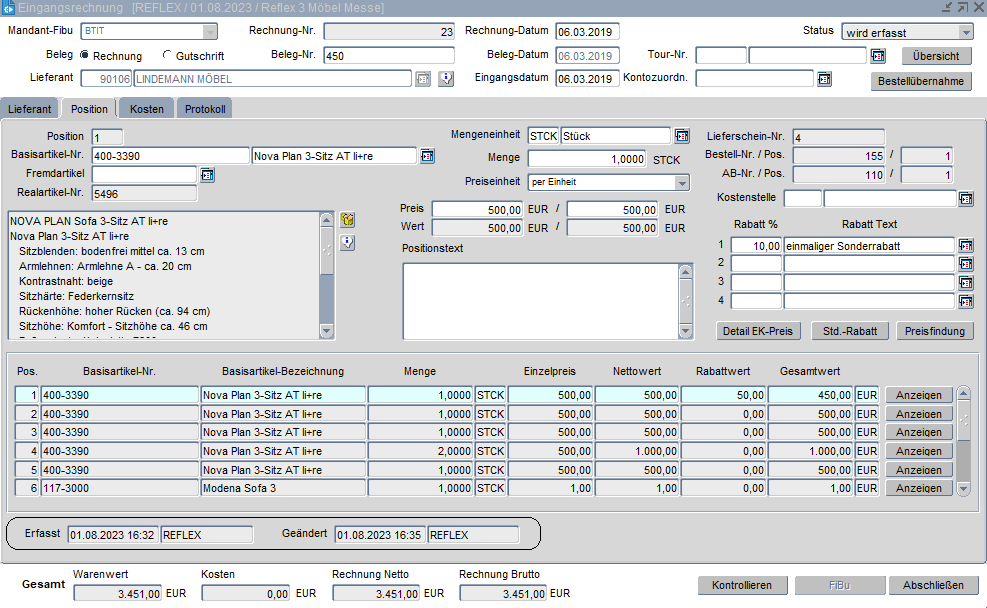Click Kostenstelle lookup icon
This screenshot has height=608, width=987.
[965, 199]
